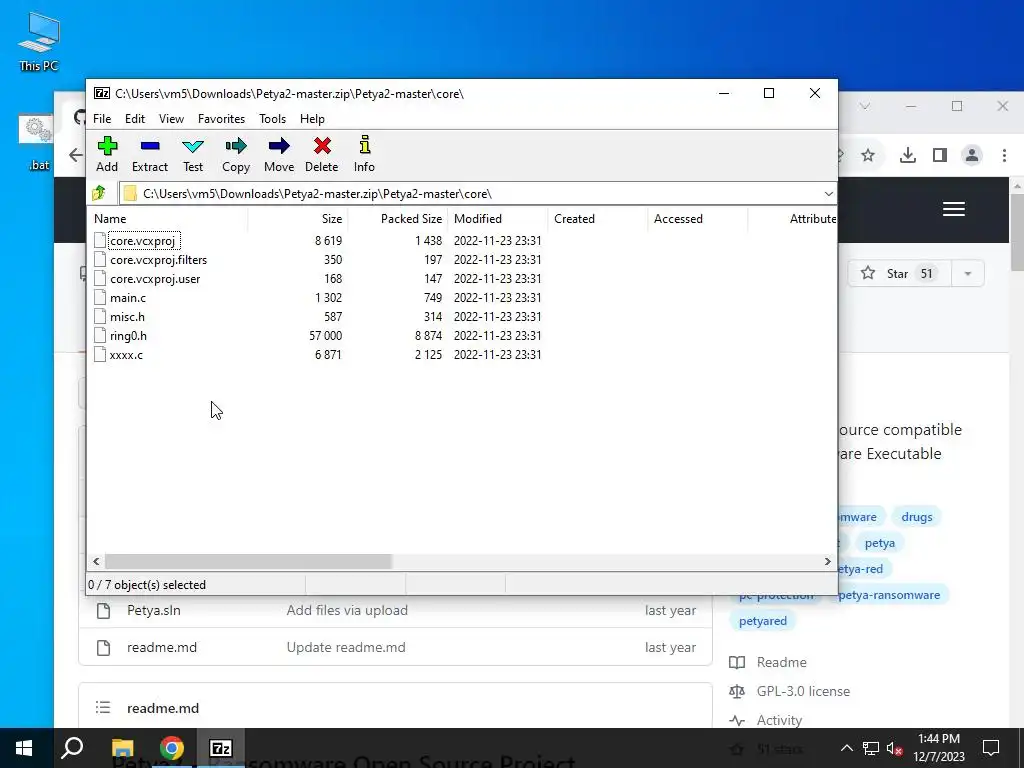Viewport: 1024px width, 768px height.
Task: Sort by the Size column header
Action: pos(298,219)
